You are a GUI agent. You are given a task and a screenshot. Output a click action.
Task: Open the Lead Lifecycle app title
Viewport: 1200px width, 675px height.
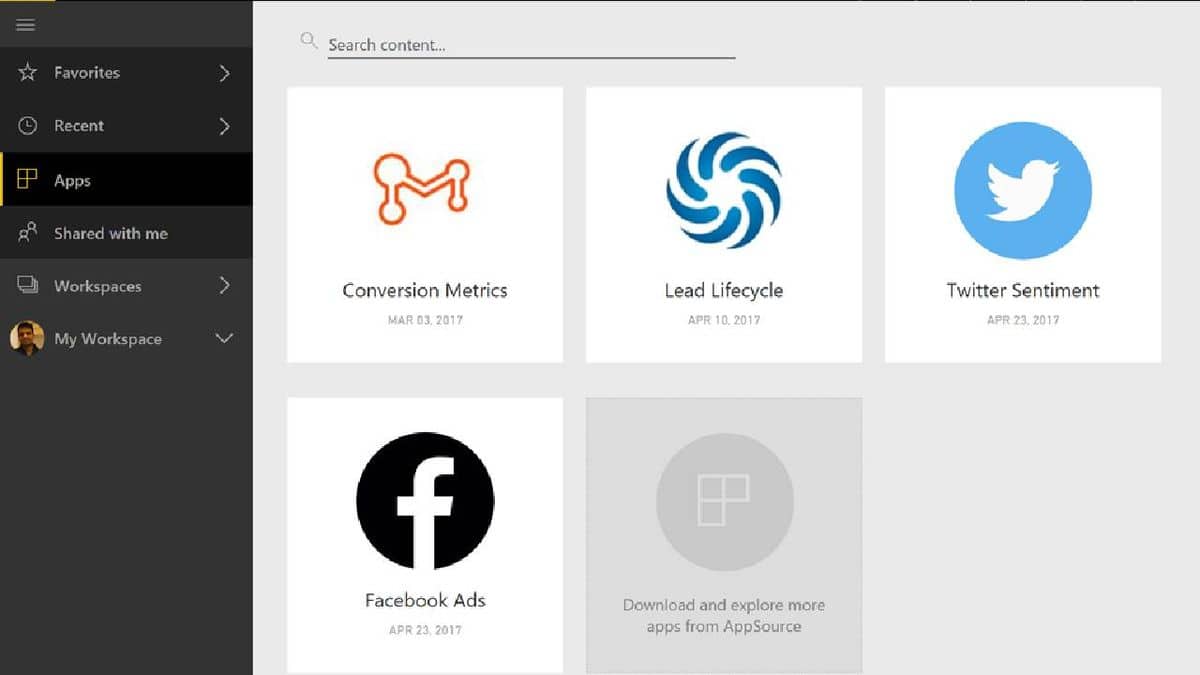pyautogui.click(x=724, y=290)
